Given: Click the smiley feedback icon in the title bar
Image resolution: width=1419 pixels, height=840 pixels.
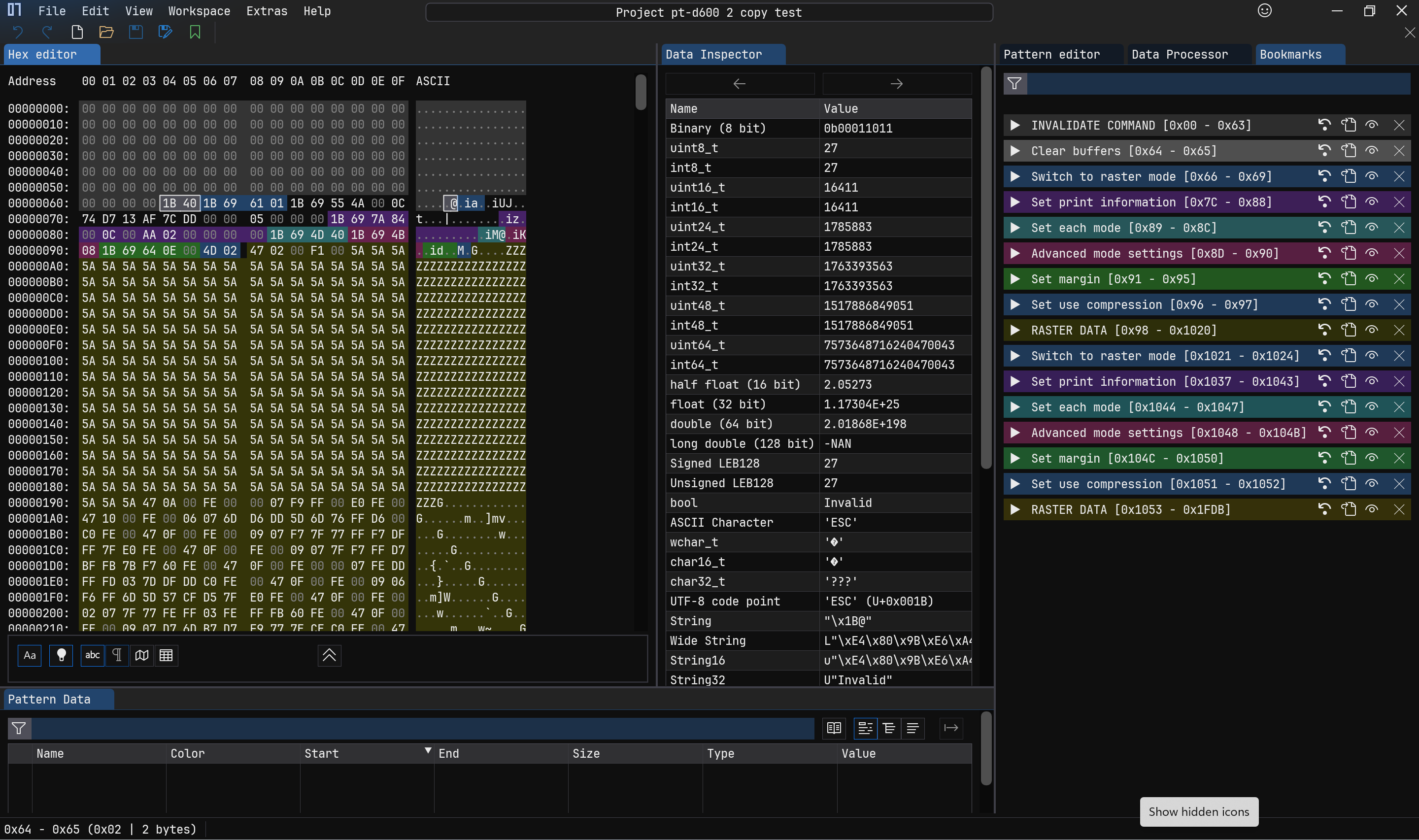Looking at the screenshot, I should click(1264, 11).
